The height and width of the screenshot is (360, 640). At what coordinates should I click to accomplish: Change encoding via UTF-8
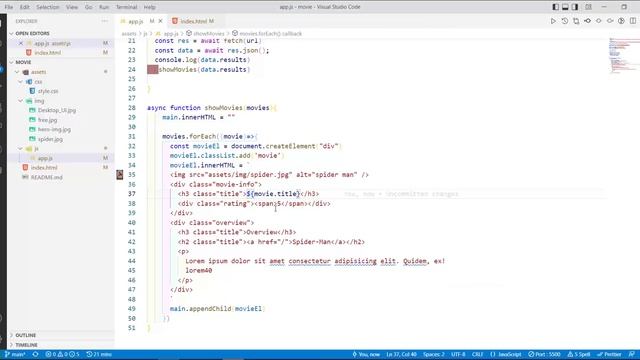(x=458, y=354)
